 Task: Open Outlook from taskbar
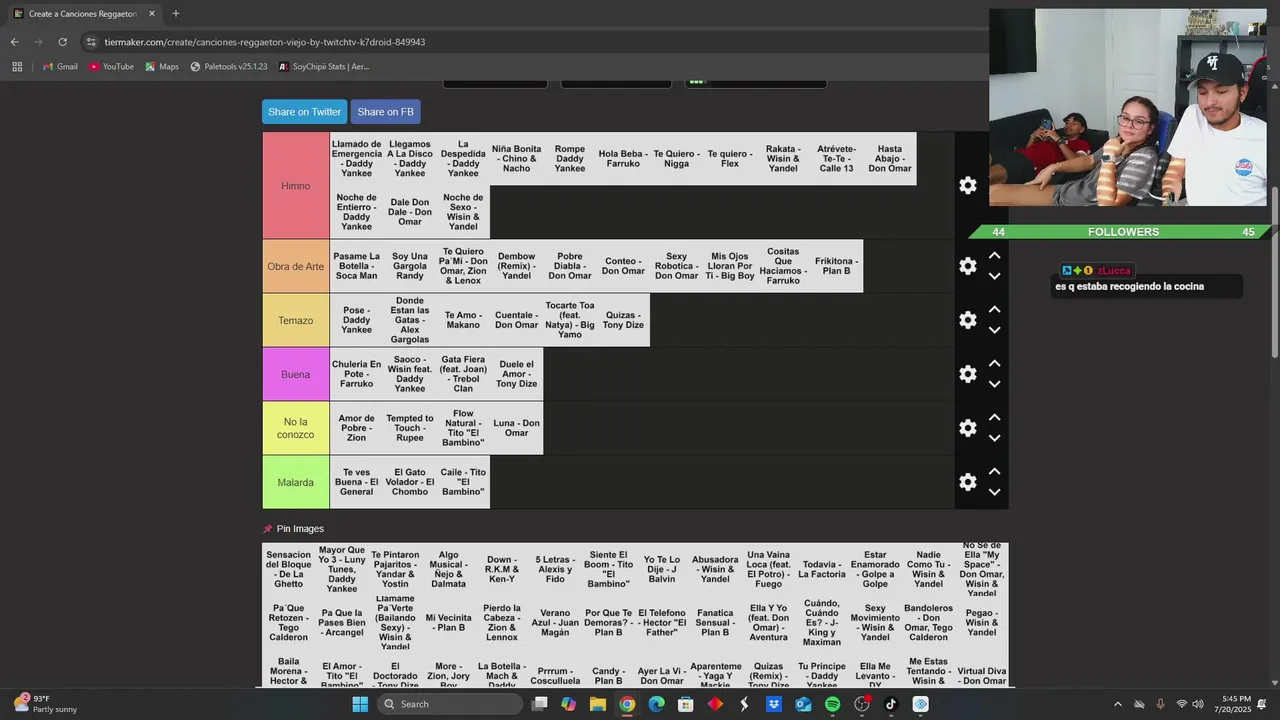[803, 704]
